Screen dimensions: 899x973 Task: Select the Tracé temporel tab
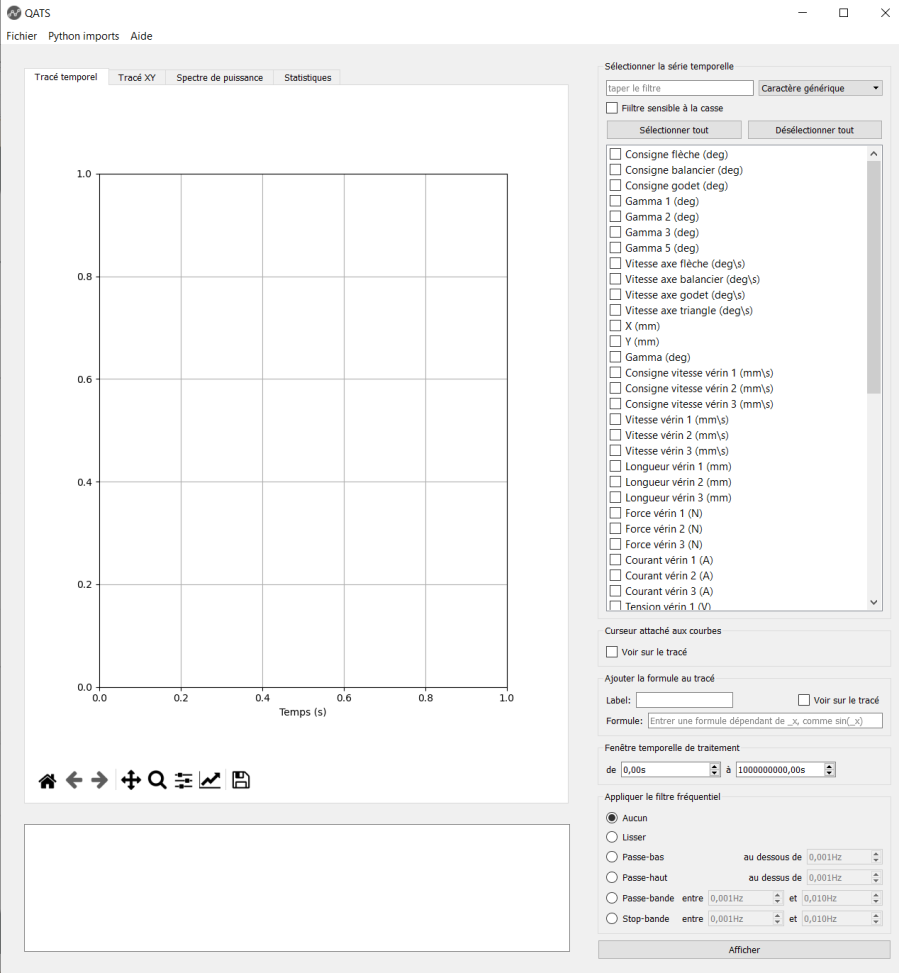[66, 77]
